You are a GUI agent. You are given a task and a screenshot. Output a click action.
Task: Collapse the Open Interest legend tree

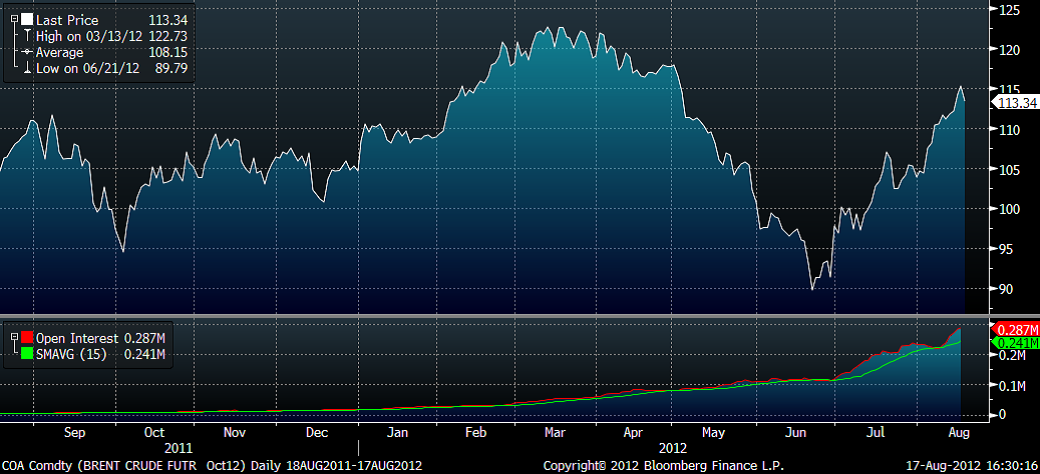tap(12, 337)
